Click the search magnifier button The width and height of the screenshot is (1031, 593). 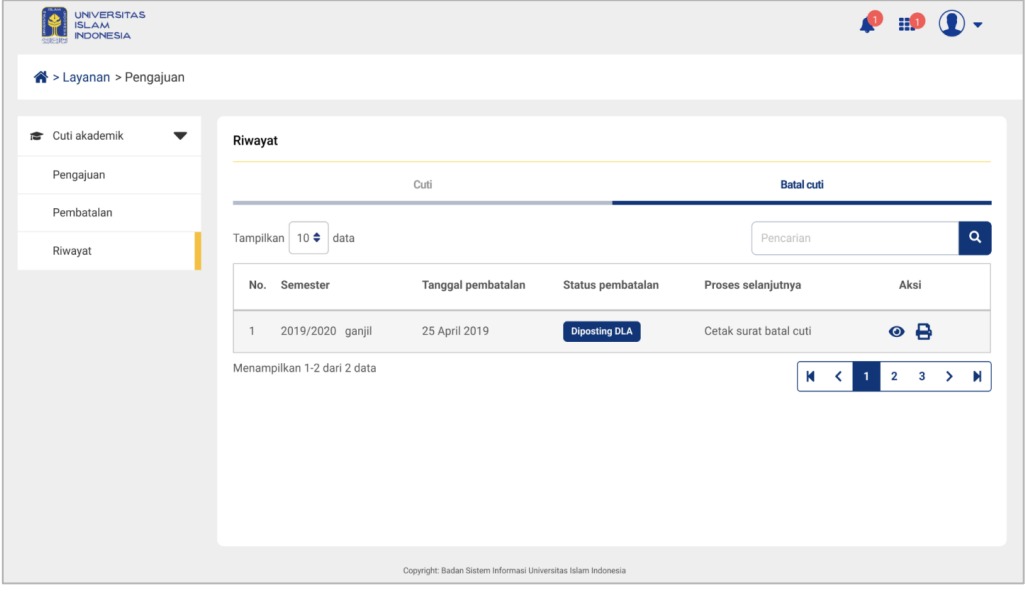(975, 238)
